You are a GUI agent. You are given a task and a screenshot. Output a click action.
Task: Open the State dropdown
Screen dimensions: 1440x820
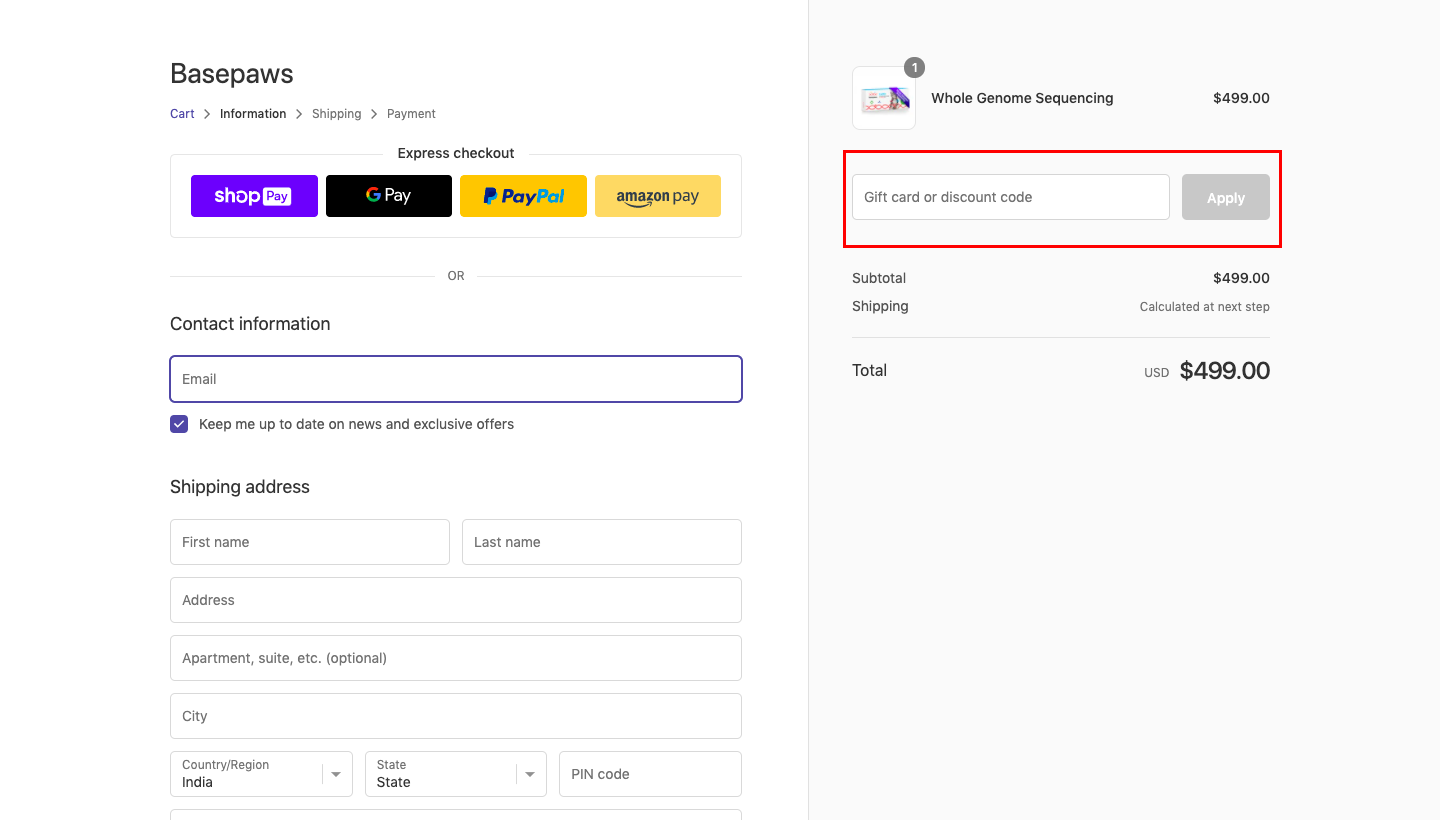(x=456, y=774)
